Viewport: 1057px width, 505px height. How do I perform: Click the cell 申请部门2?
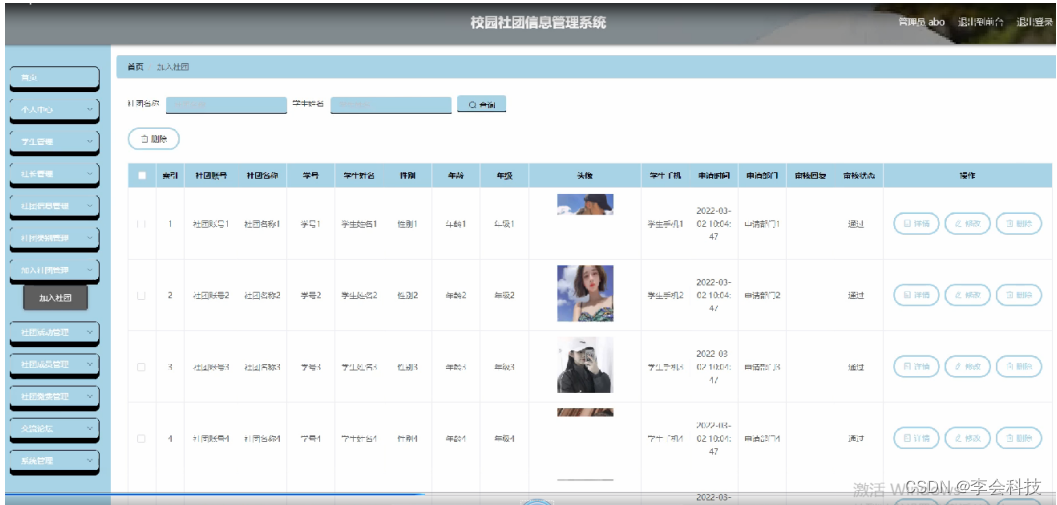pyautogui.click(x=762, y=295)
